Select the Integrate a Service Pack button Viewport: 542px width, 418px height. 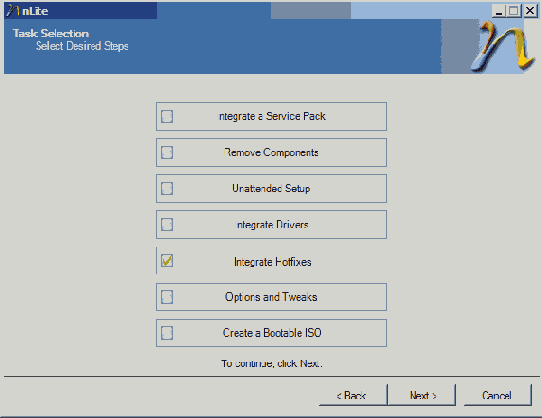tap(271, 117)
